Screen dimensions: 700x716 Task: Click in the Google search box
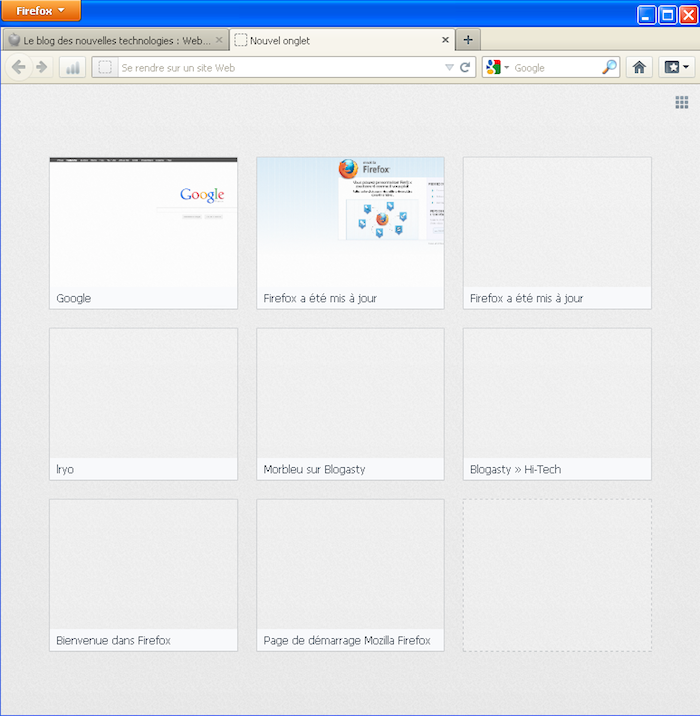(x=555, y=67)
